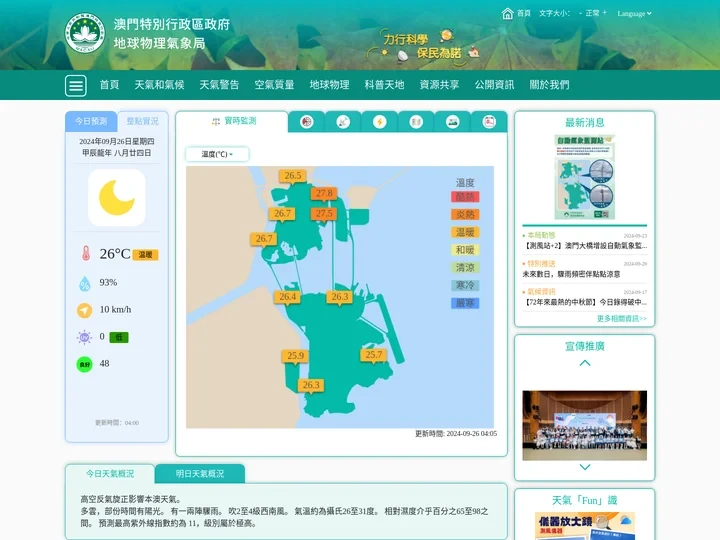Viewport: 720px width, 540px height.
Task: Open the weather camera photo tab icon
Action: click(452, 122)
